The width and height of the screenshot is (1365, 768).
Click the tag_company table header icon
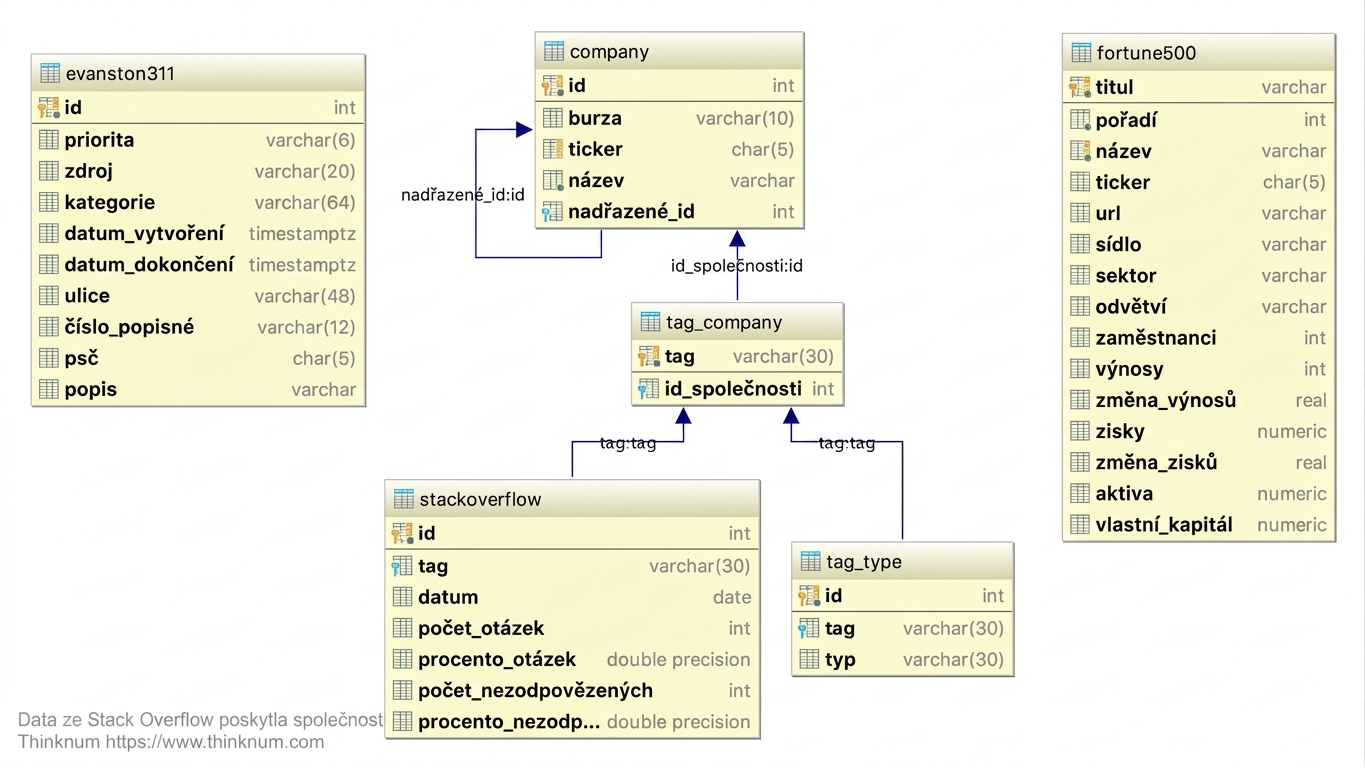pyautogui.click(x=650, y=322)
